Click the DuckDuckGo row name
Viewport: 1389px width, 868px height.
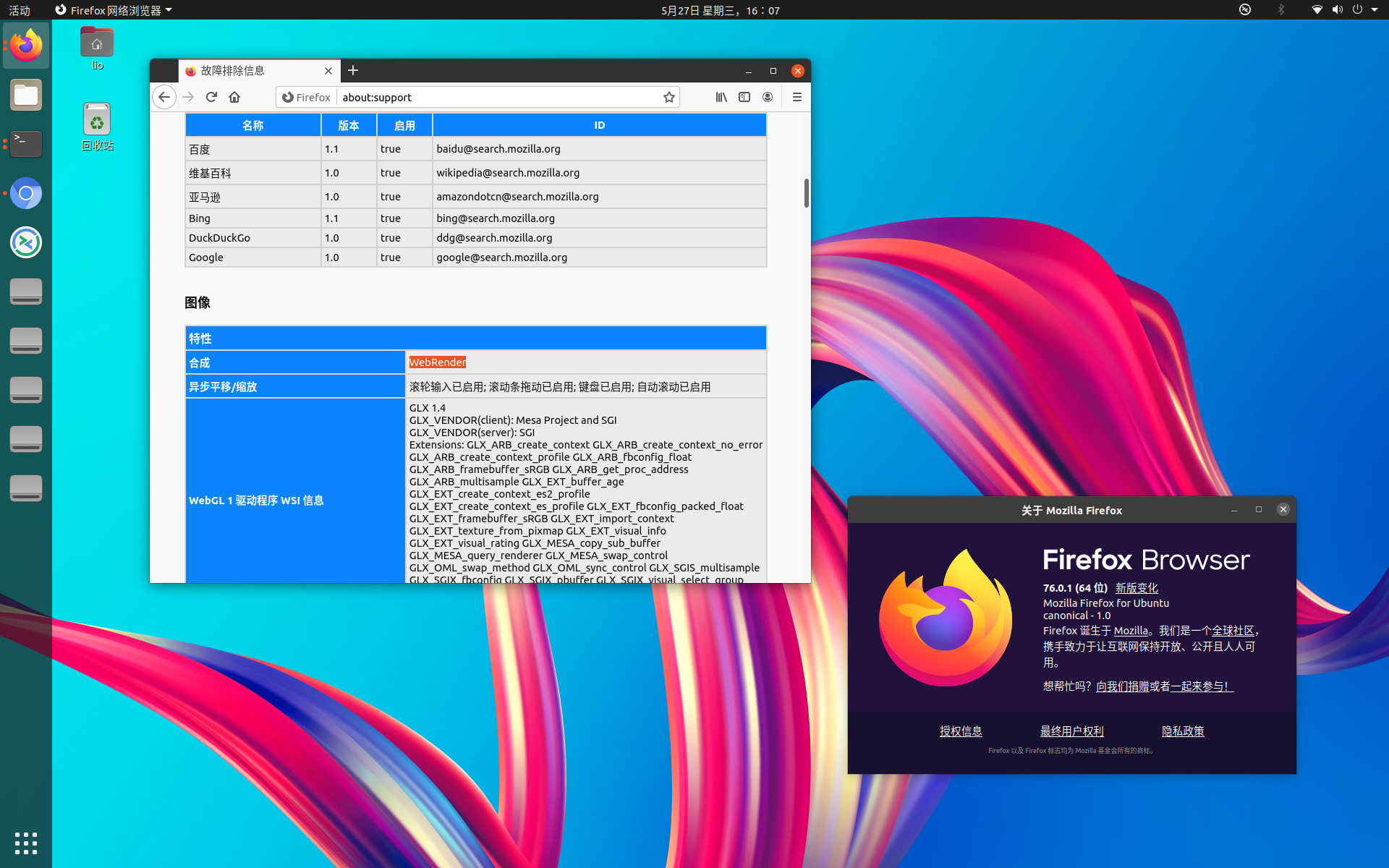[219, 238]
